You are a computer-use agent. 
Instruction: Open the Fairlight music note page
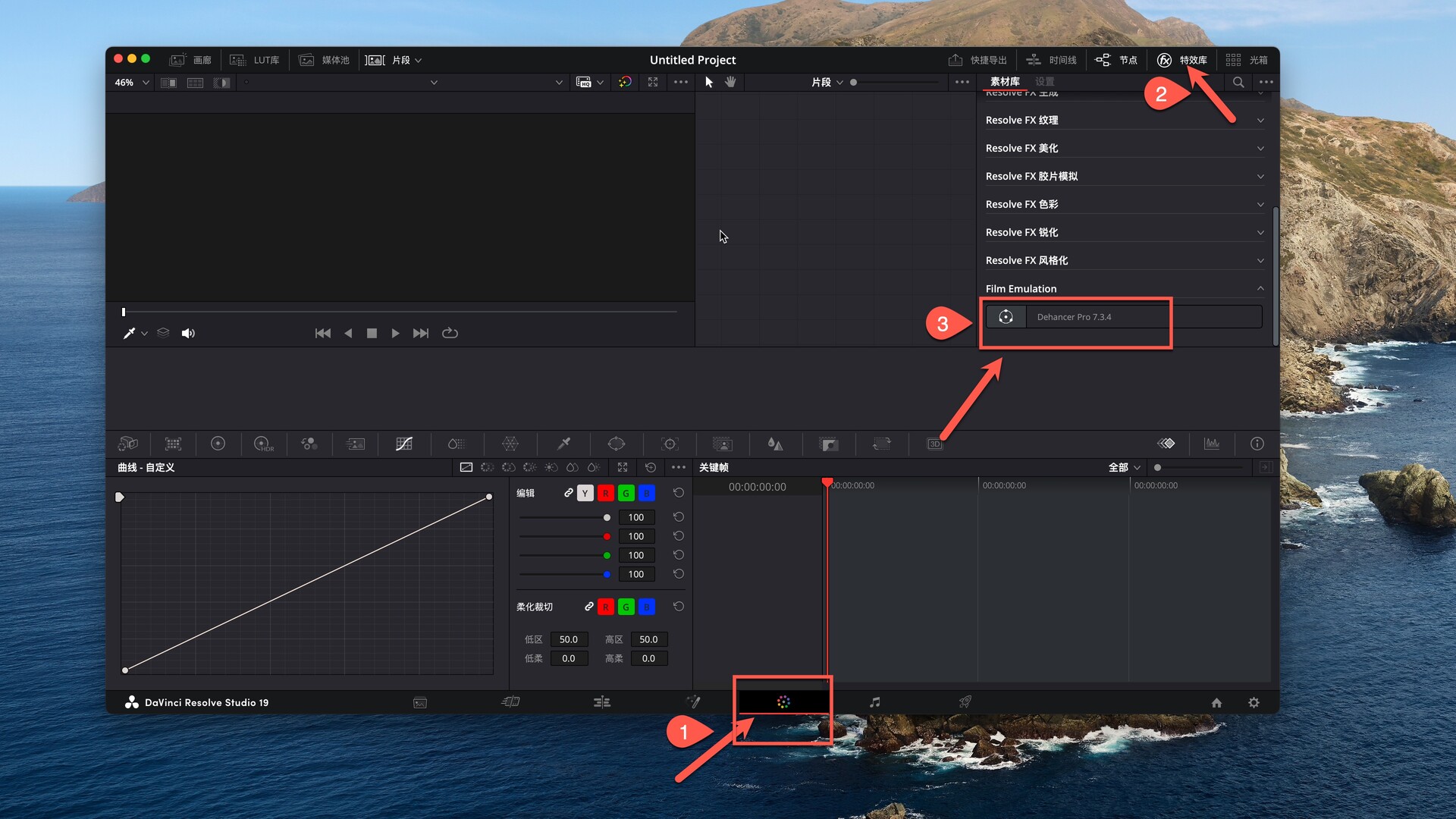874,702
